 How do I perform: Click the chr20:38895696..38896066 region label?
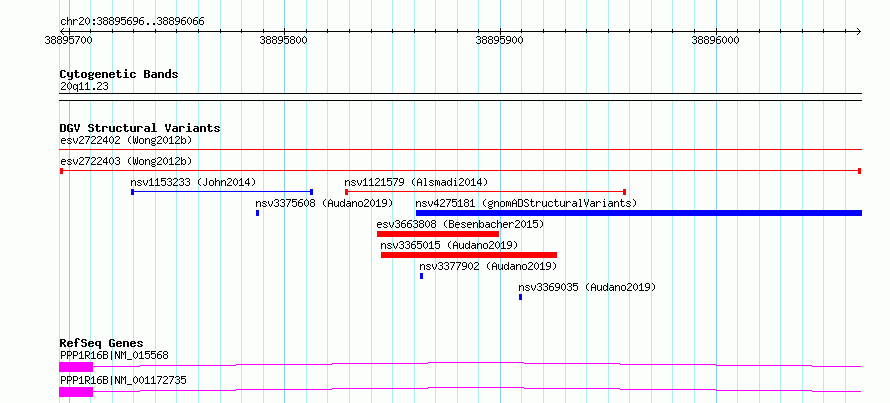pyautogui.click(x=132, y=22)
